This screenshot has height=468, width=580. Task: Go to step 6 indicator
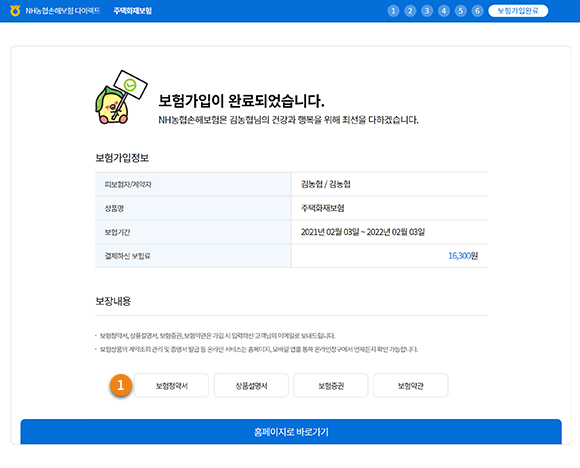click(x=478, y=11)
